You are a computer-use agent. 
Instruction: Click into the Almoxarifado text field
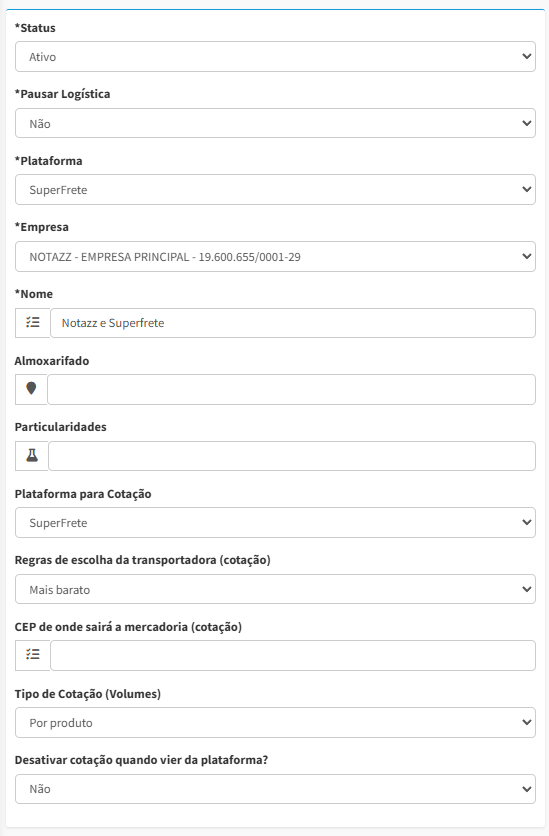pos(292,389)
